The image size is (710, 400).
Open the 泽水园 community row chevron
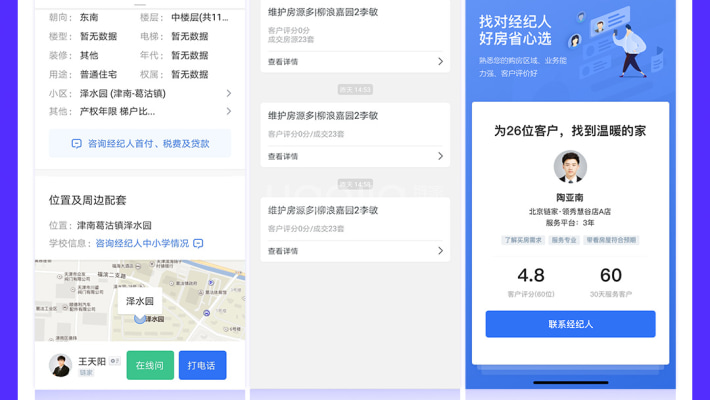[x=229, y=93]
